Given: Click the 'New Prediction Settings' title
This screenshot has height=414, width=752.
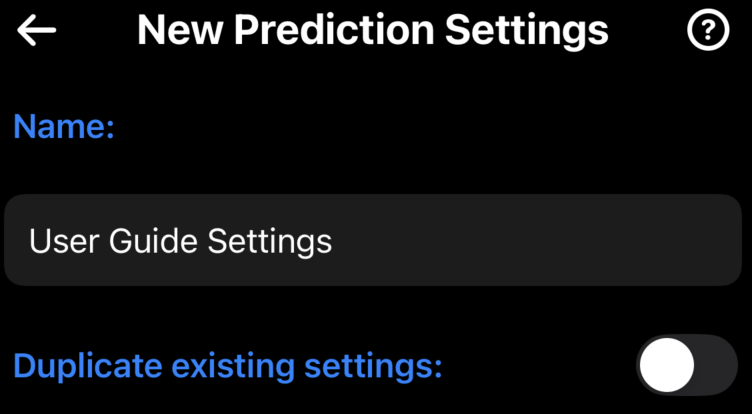Looking at the screenshot, I should pyautogui.click(x=372, y=31).
